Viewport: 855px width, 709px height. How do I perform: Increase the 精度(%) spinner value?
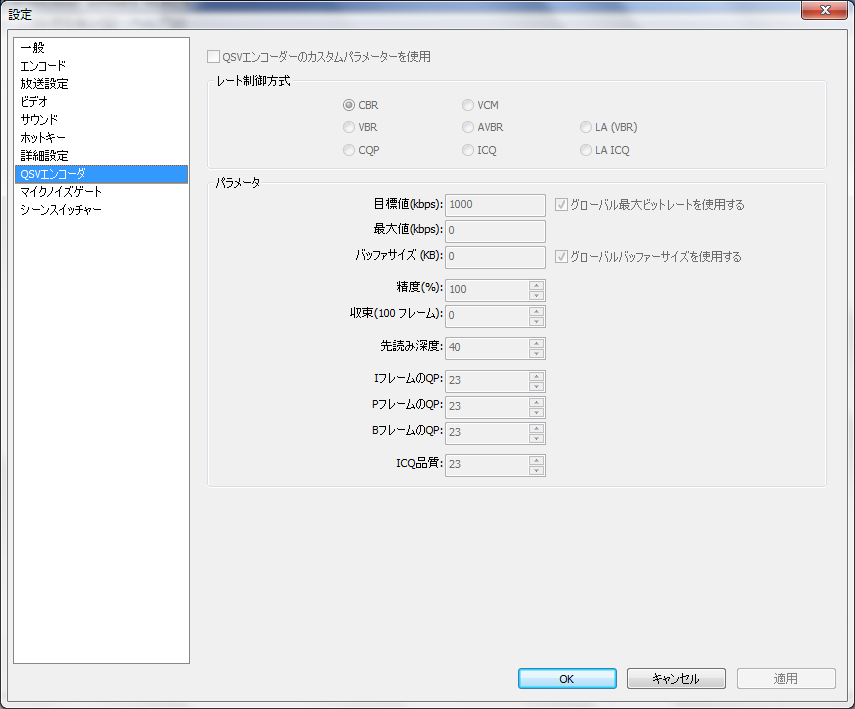537,285
